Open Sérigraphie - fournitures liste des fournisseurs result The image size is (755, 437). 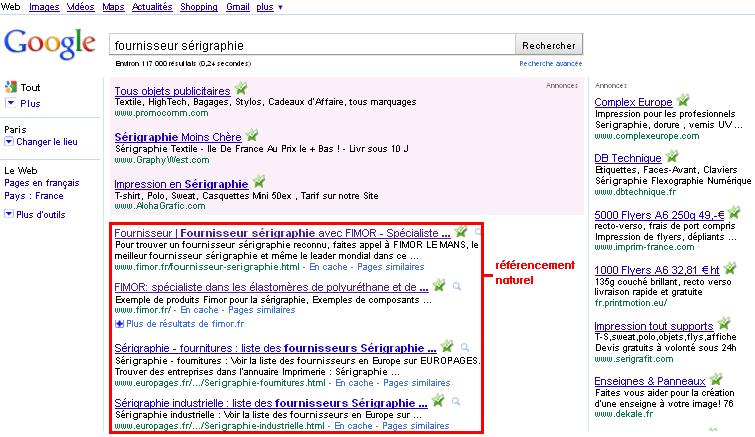coord(275,348)
